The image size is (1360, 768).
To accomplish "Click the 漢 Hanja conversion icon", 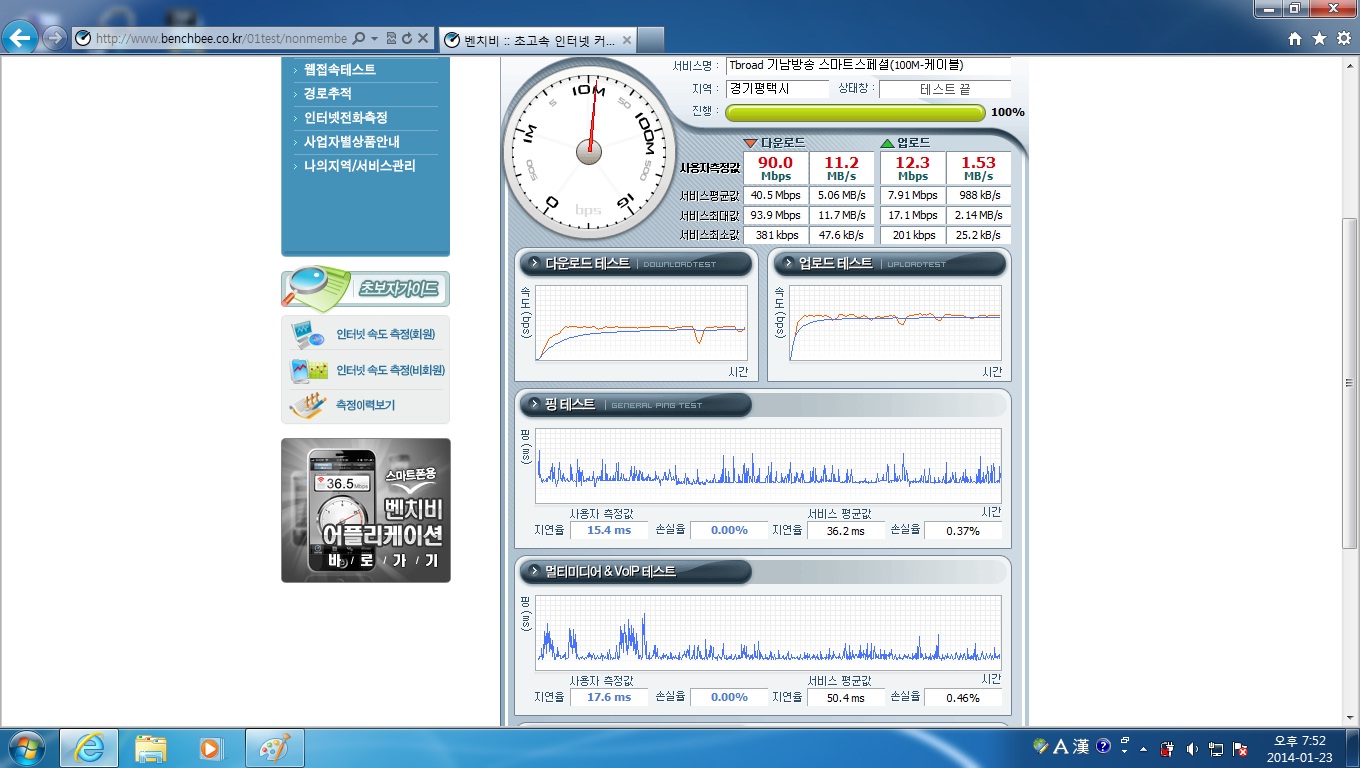I will pyautogui.click(x=1081, y=747).
